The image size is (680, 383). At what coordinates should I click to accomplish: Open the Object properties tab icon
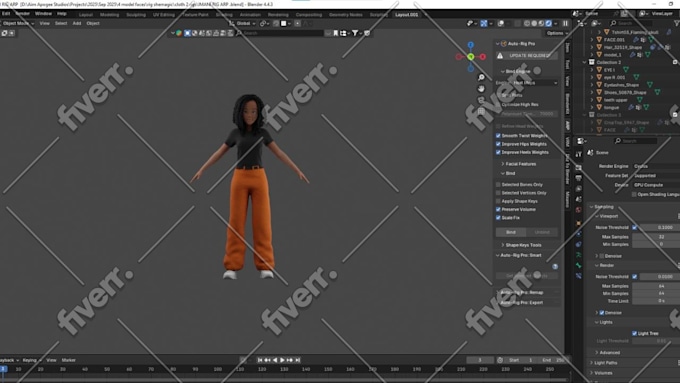pos(579,223)
